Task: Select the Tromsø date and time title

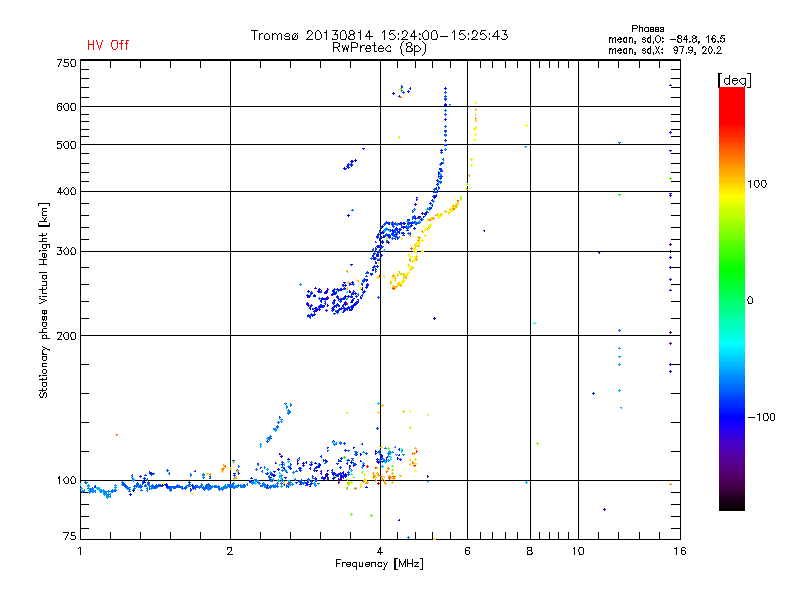Action: pyautogui.click(x=379, y=35)
